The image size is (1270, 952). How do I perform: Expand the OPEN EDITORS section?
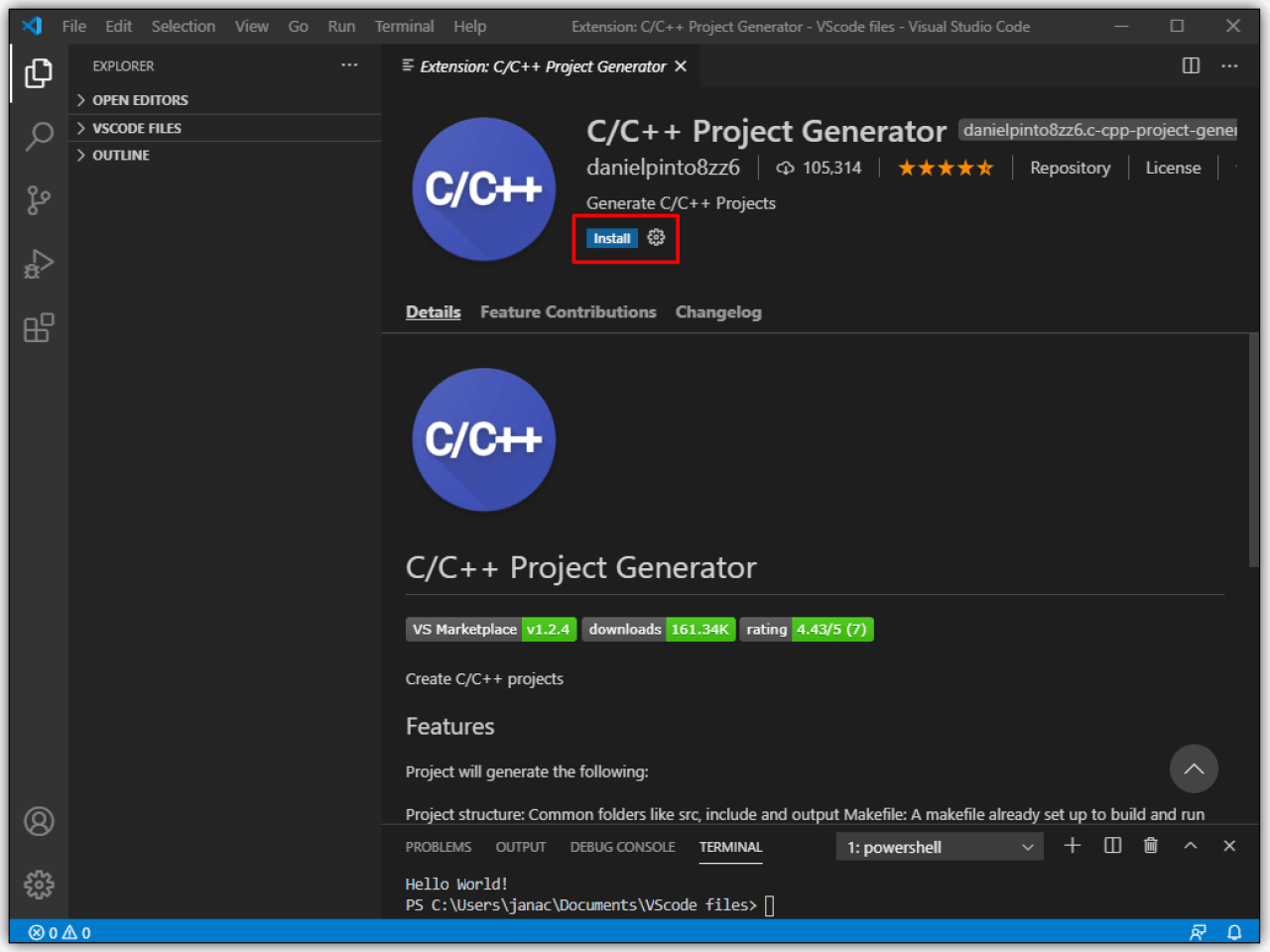point(139,99)
